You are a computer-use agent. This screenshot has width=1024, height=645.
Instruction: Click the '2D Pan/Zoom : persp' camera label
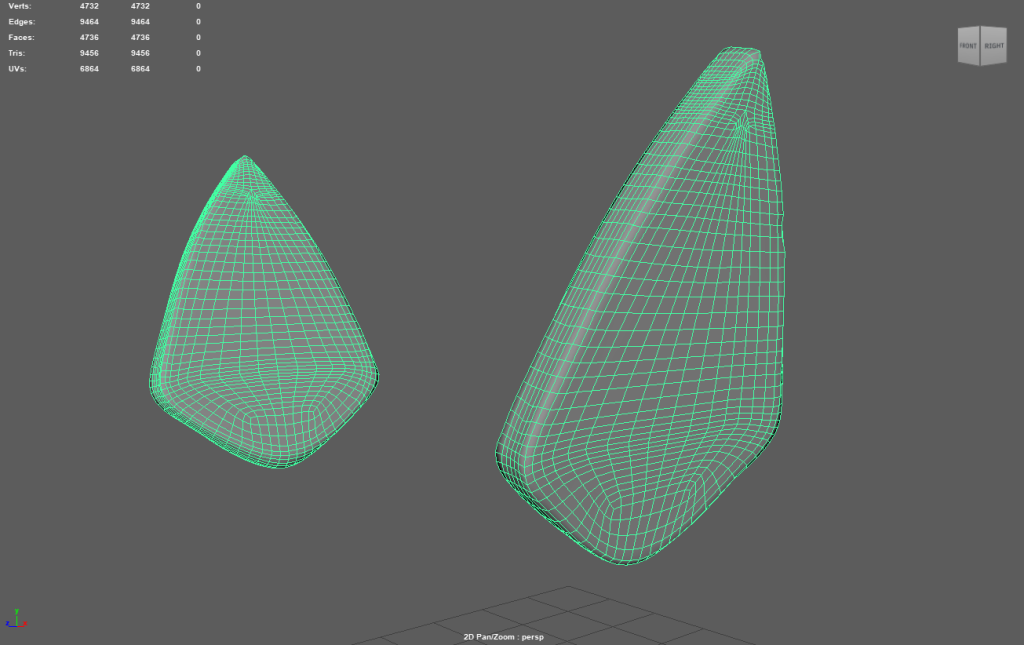503,636
